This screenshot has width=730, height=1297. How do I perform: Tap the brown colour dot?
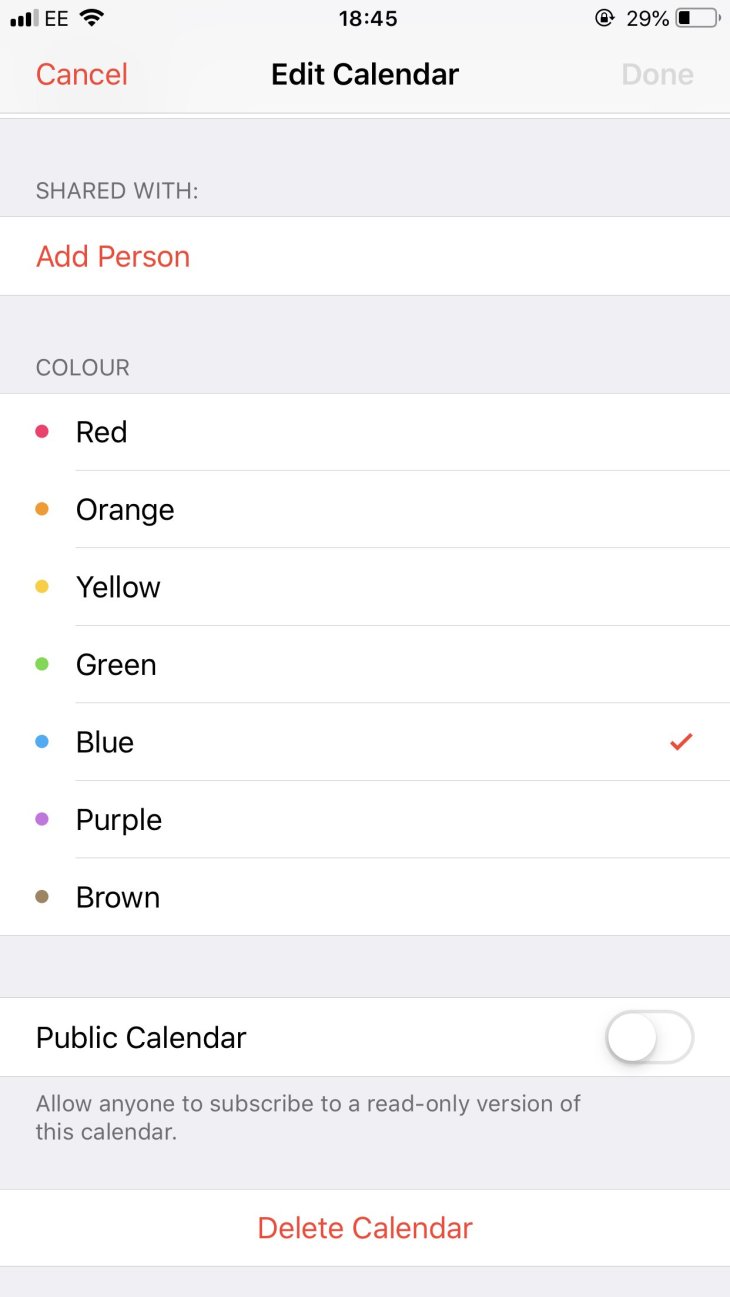click(42, 897)
